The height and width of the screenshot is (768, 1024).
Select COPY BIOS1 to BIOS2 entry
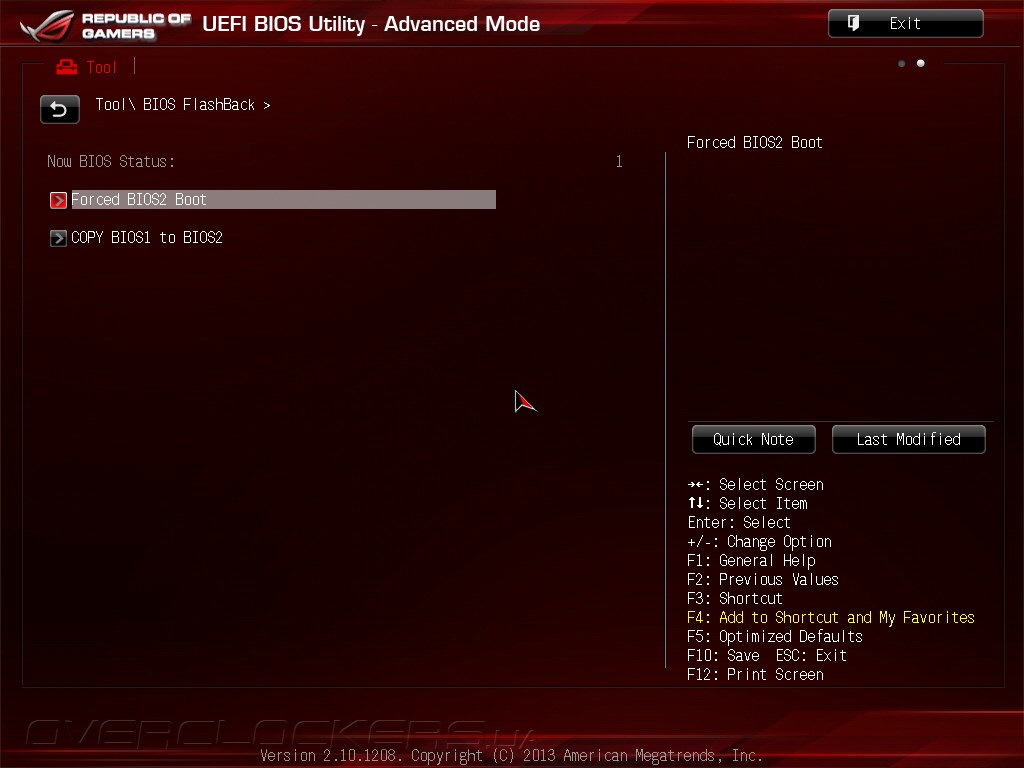pyautogui.click(x=146, y=238)
